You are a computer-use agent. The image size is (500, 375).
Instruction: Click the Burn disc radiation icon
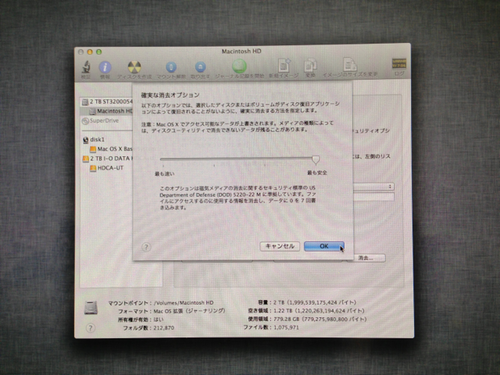pyautogui.click(x=134, y=67)
